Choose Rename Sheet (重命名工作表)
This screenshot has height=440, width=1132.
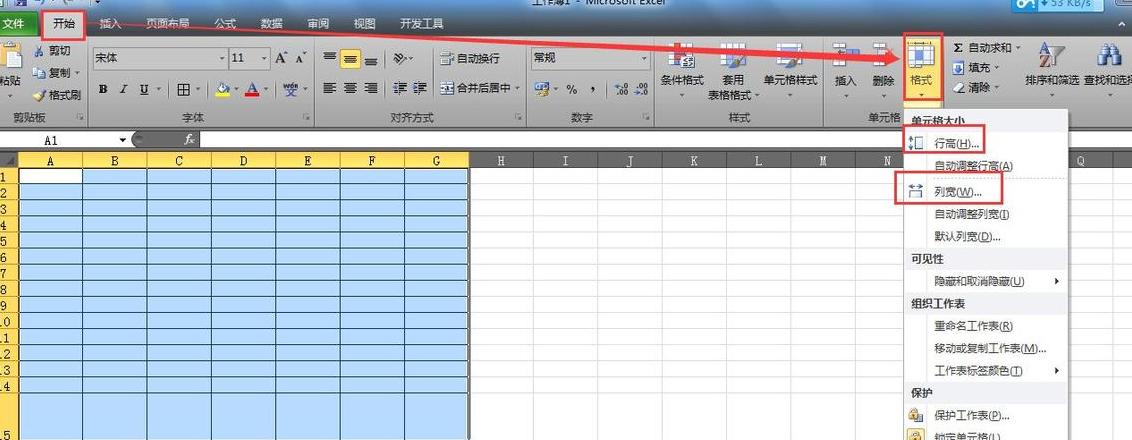click(985, 327)
